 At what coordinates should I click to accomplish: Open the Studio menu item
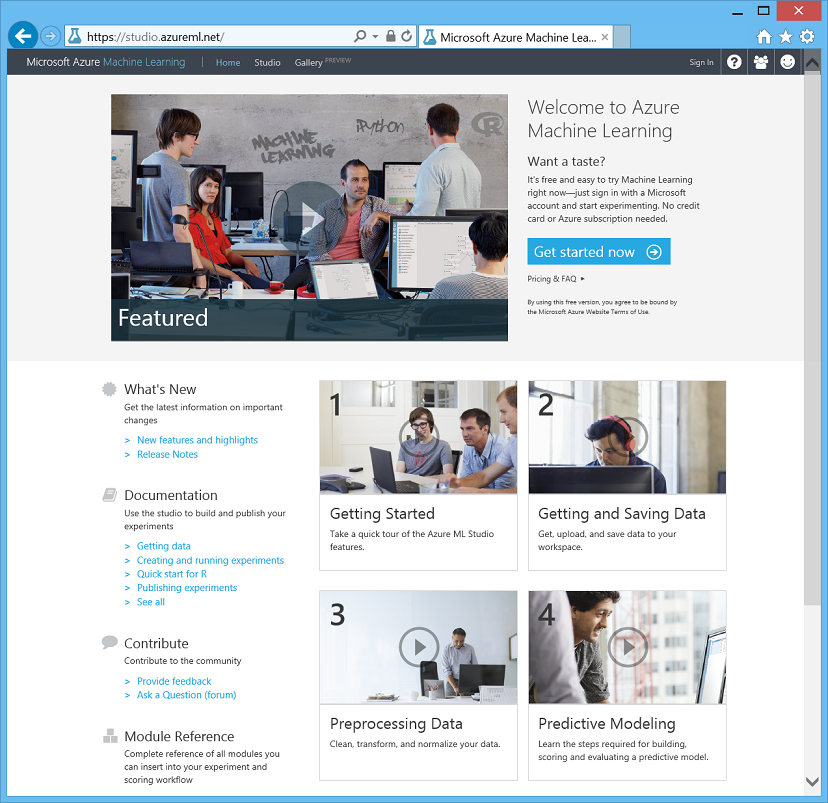coord(267,63)
